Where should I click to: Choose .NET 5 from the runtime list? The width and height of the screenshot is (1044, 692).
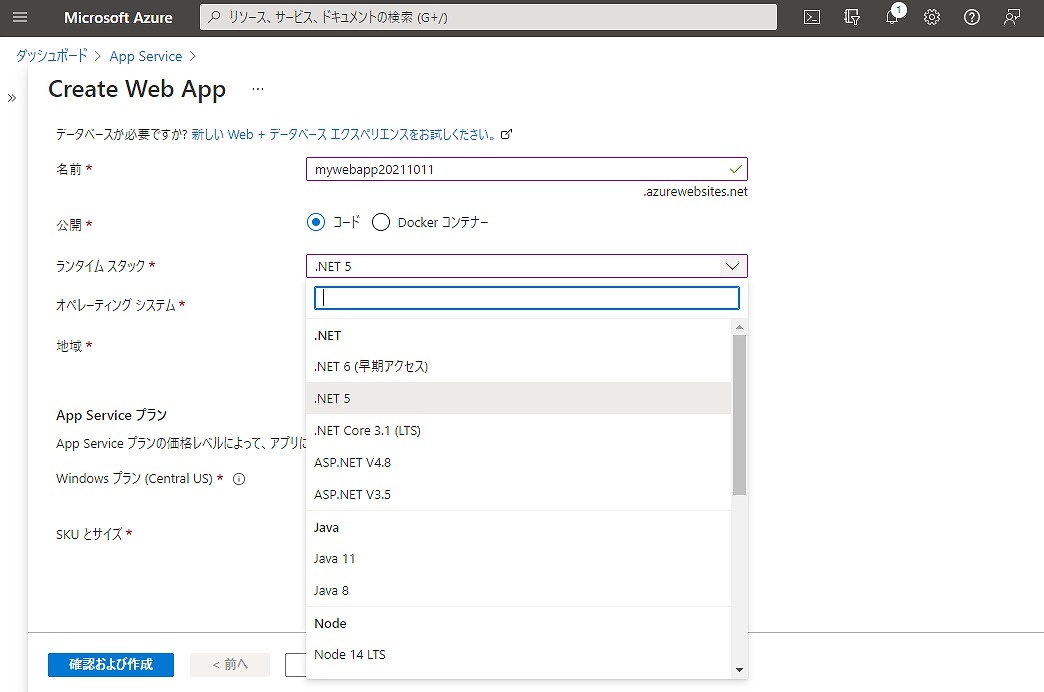click(x=519, y=398)
